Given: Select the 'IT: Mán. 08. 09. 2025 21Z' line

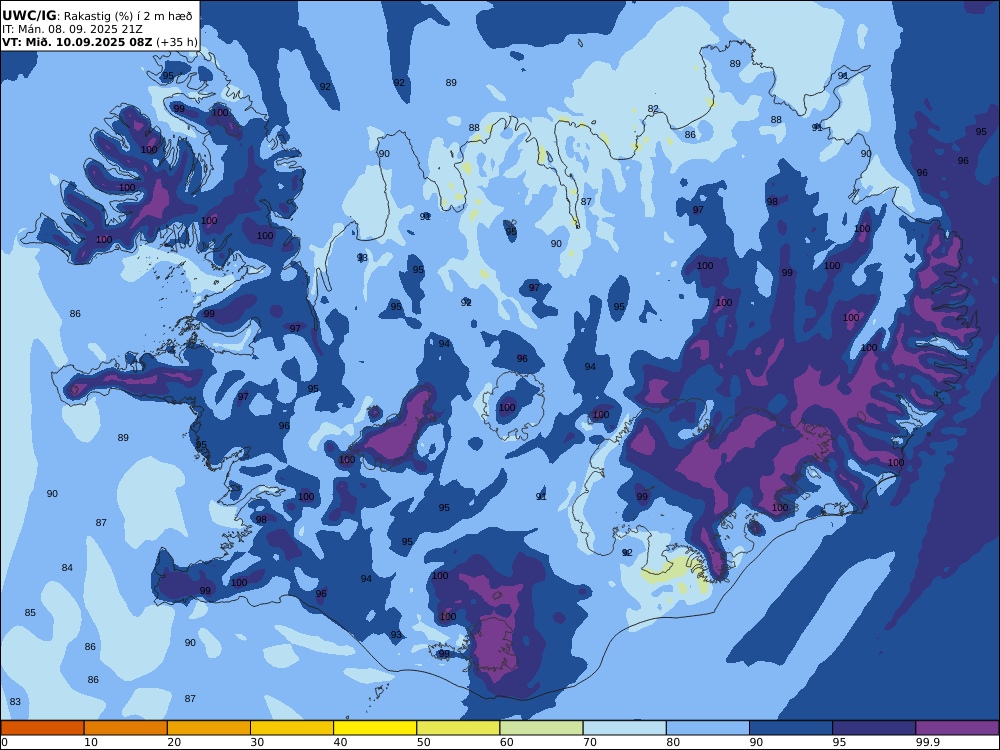Looking at the screenshot, I should [x=72, y=29].
